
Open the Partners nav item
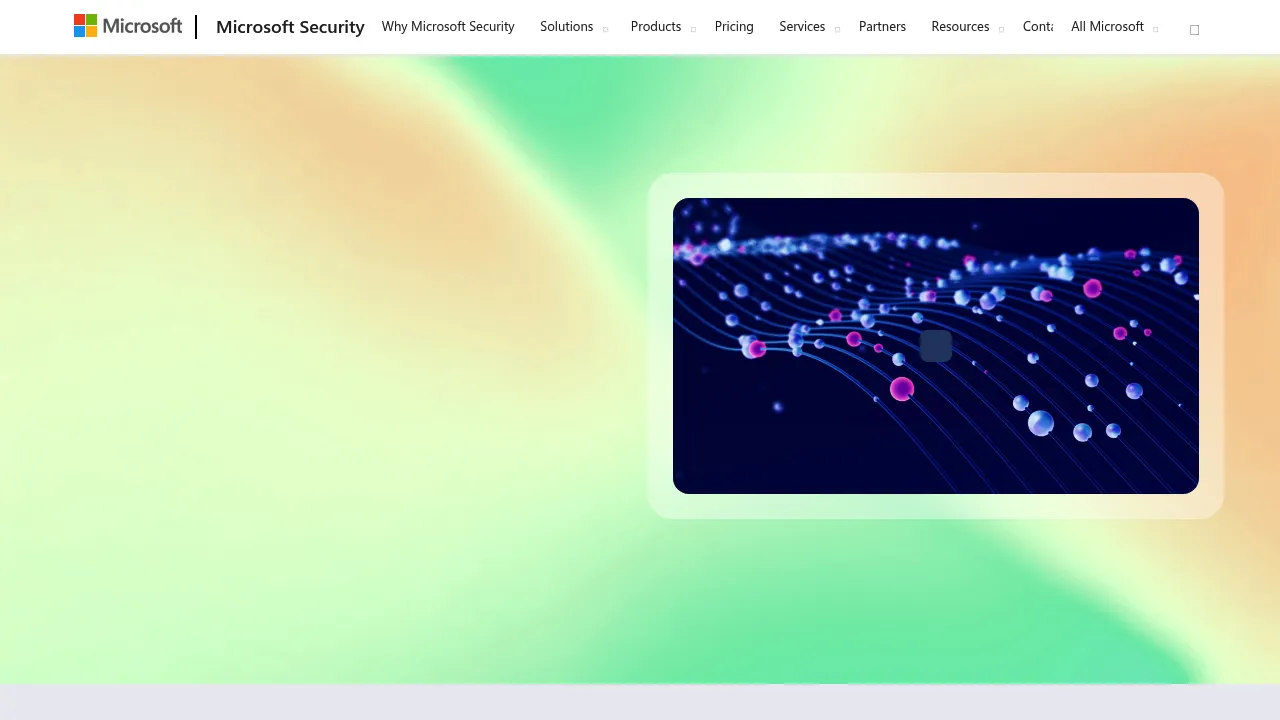coord(882,26)
